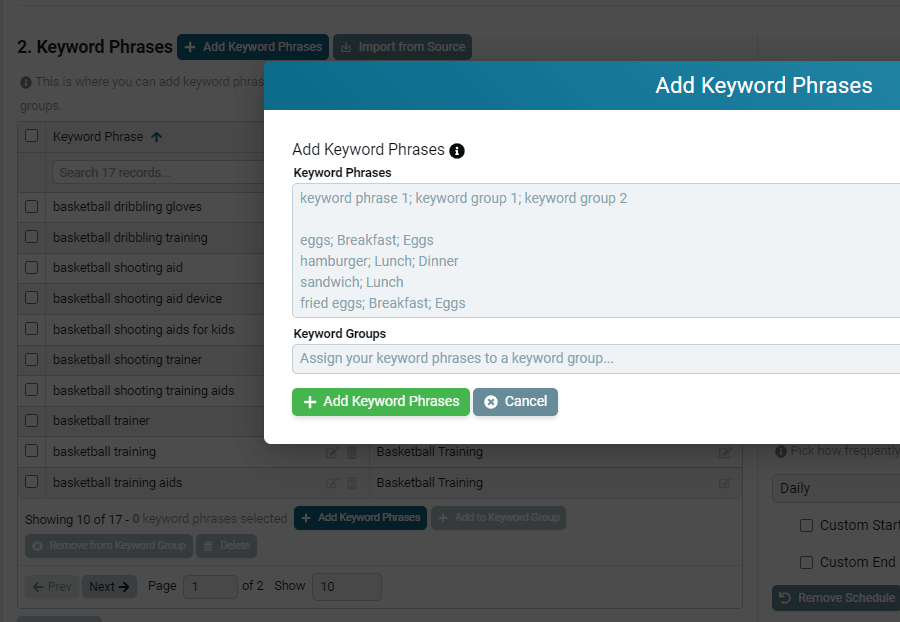Click info icon beside 'Pick how frequently'
The height and width of the screenshot is (622, 900).
[781, 452]
